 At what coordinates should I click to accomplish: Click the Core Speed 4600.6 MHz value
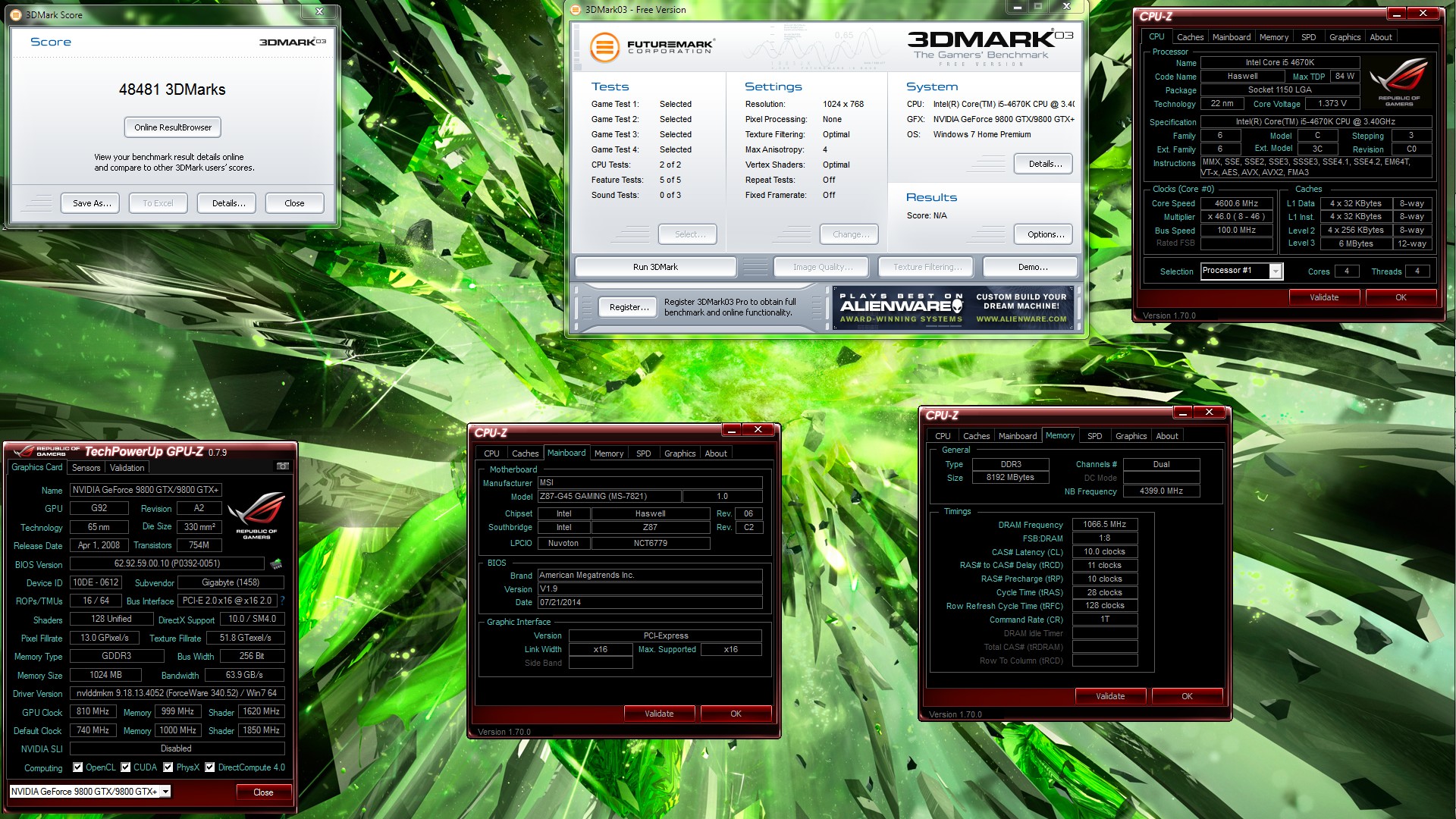click(1236, 203)
